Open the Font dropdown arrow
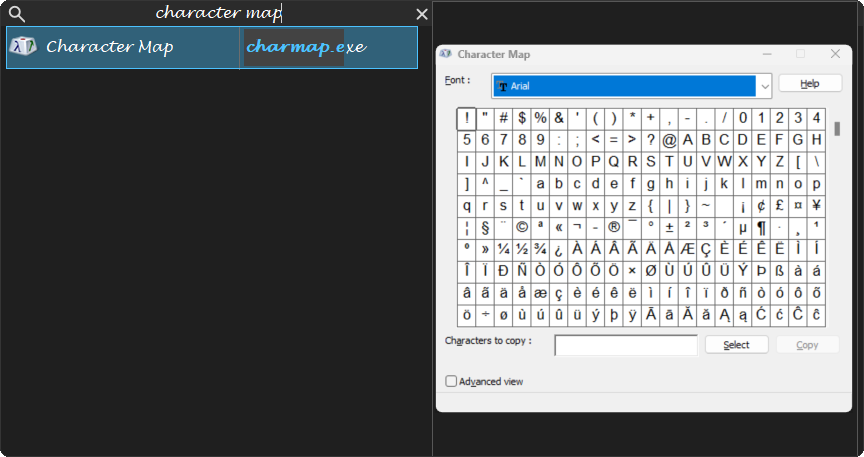Image resolution: width=864 pixels, height=457 pixels. [765, 86]
